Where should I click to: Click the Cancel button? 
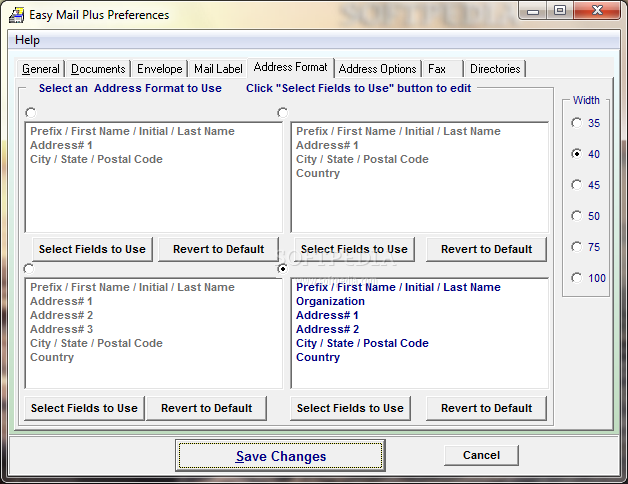(481, 455)
